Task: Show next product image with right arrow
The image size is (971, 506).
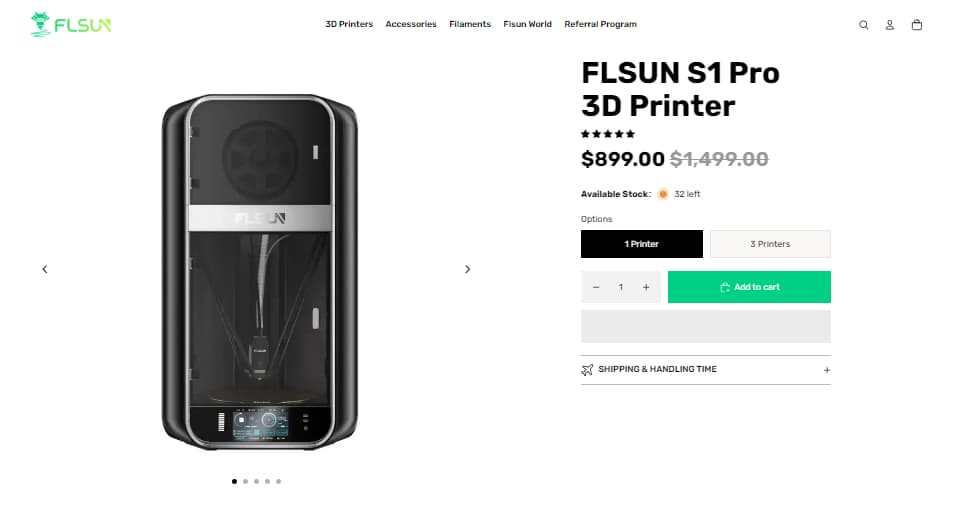Action: click(x=467, y=269)
